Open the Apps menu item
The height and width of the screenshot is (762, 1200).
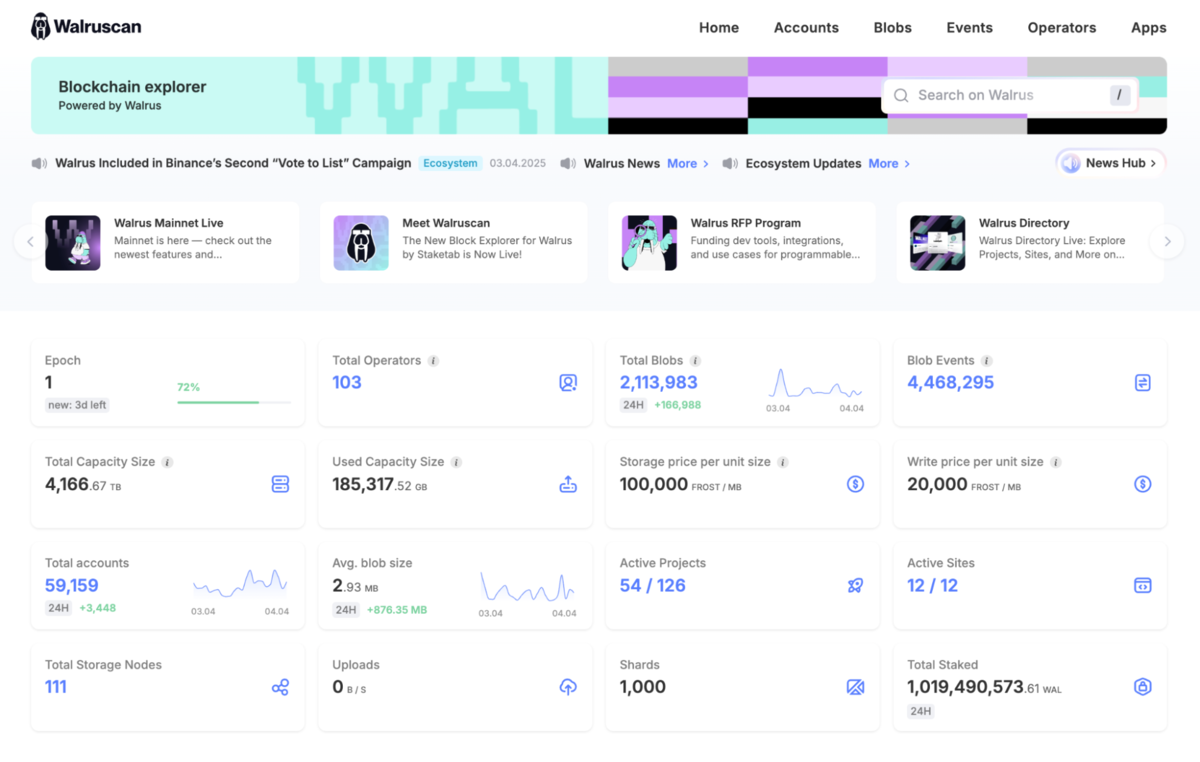[x=1149, y=28]
